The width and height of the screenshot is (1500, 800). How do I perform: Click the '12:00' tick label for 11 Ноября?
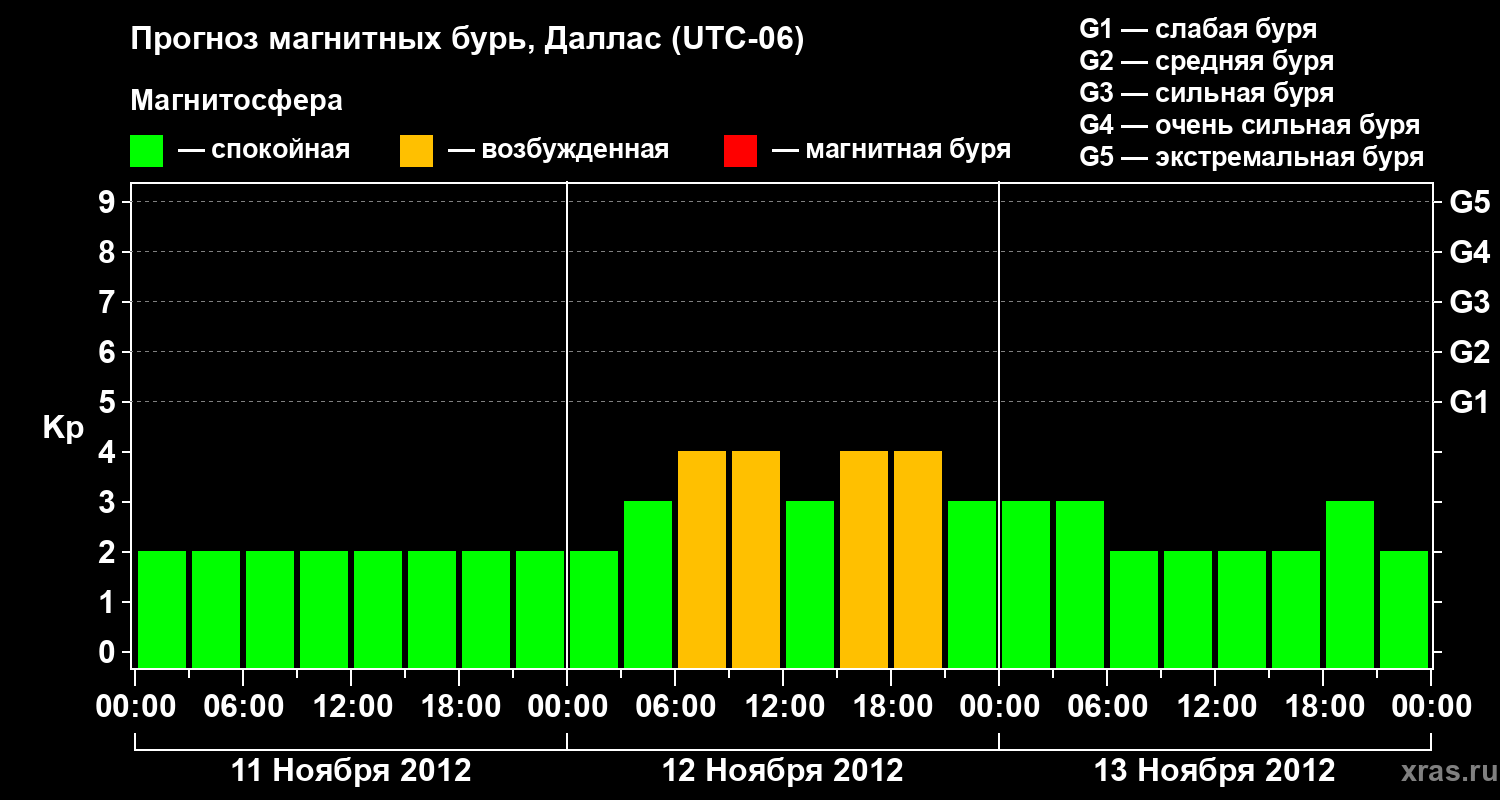click(351, 707)
